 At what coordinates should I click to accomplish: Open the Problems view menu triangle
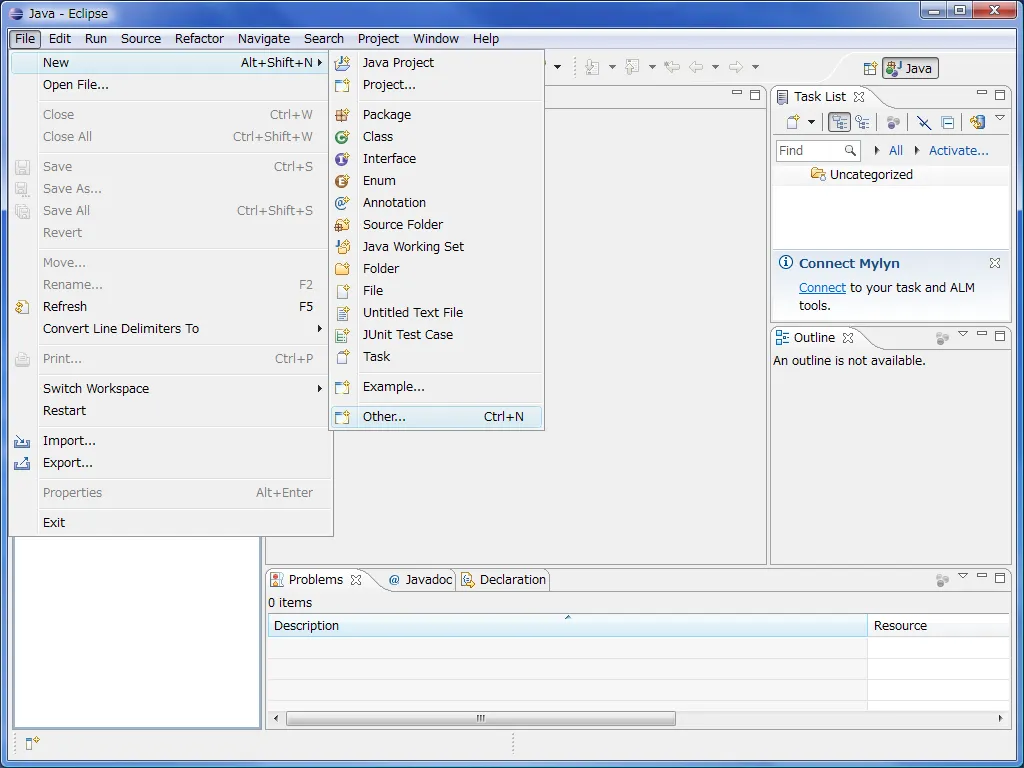(963, 576)
